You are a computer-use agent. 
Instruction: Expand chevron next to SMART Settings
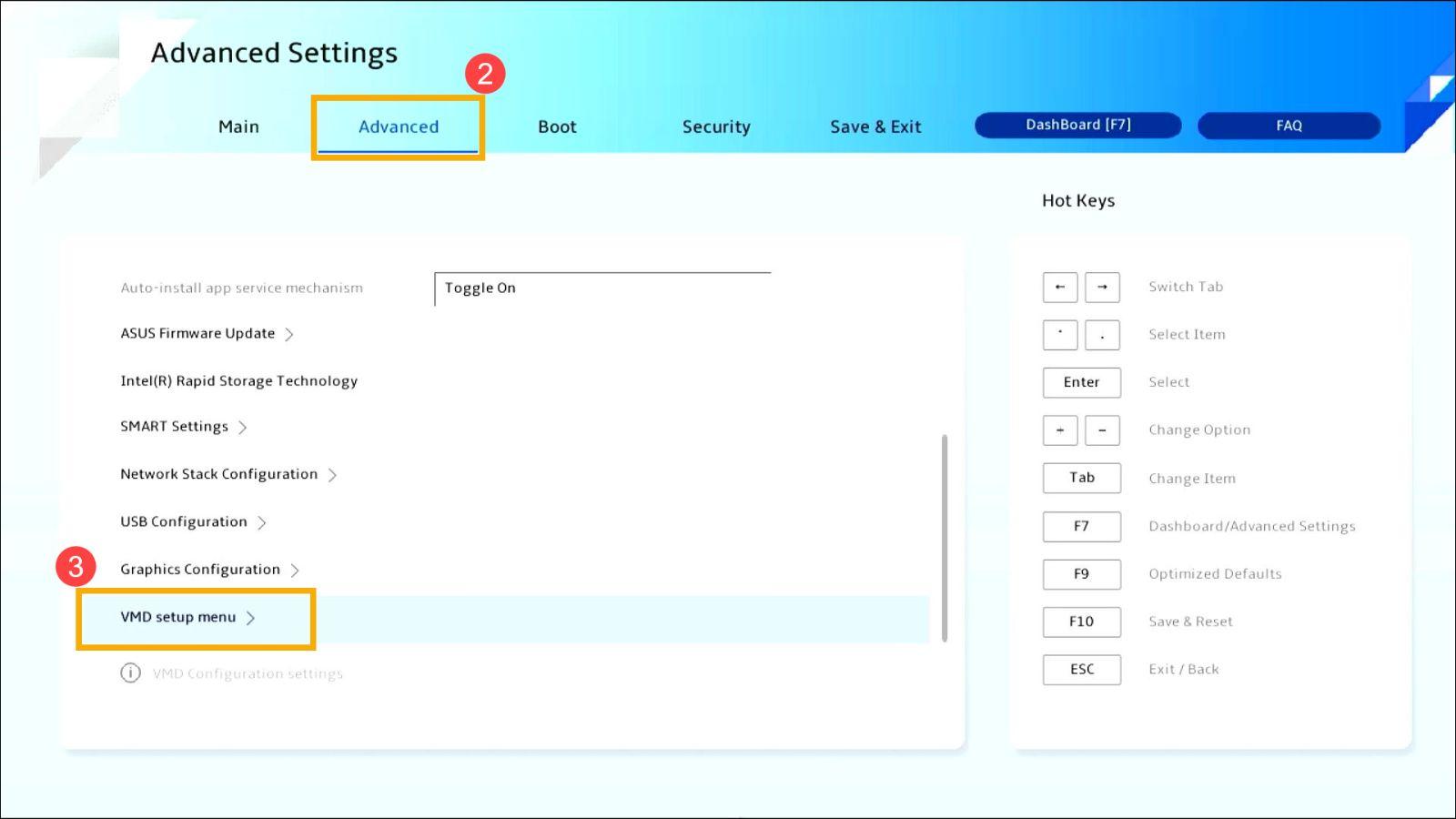pyautogui.click(x=243, y=427)
